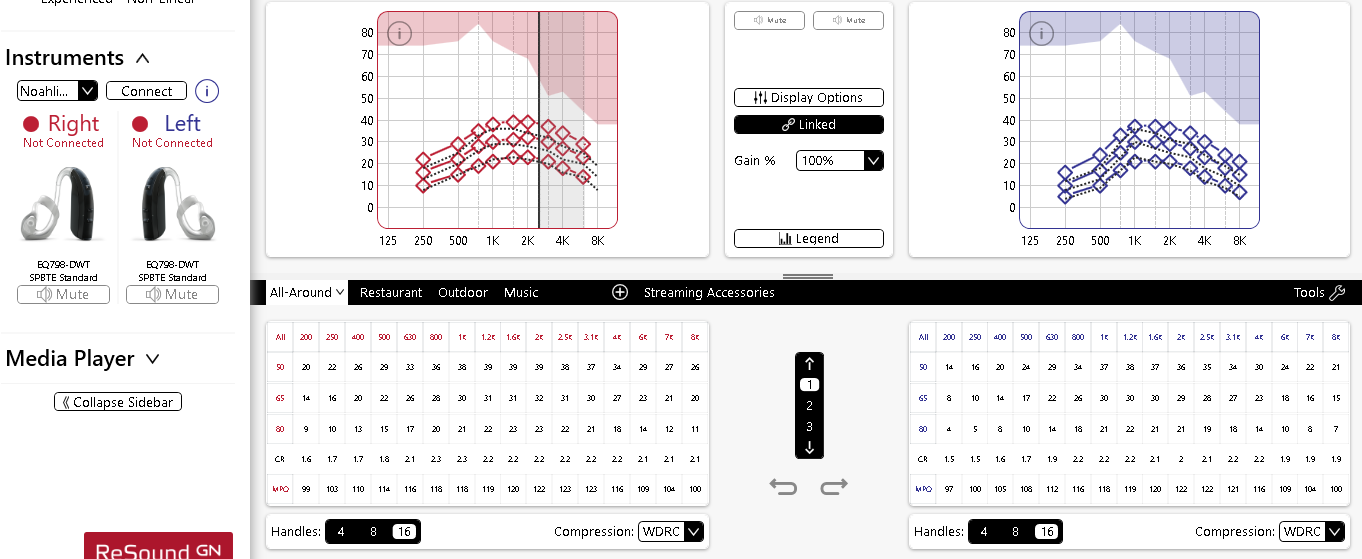Click info icon on left ear graph

tap(1041, 34)
